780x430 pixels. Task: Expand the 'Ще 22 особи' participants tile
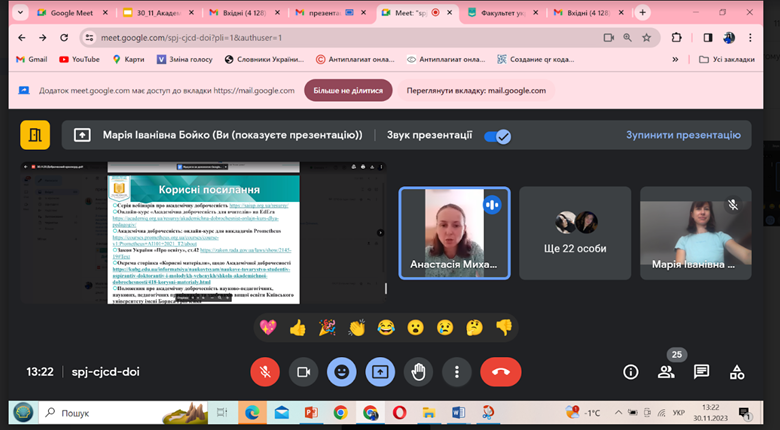point(575,232)
